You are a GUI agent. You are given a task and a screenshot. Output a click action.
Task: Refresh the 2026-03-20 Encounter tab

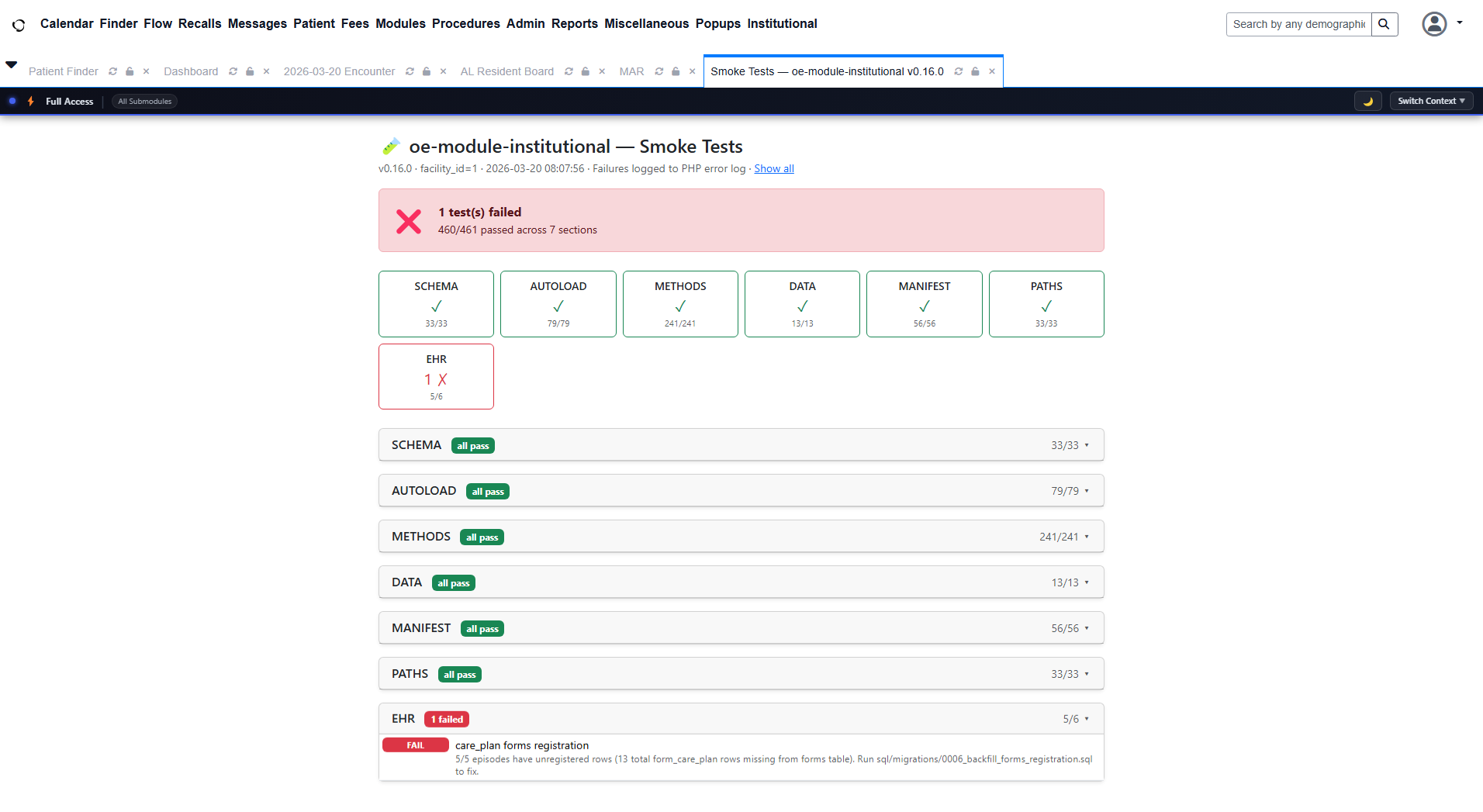(410, 71)
